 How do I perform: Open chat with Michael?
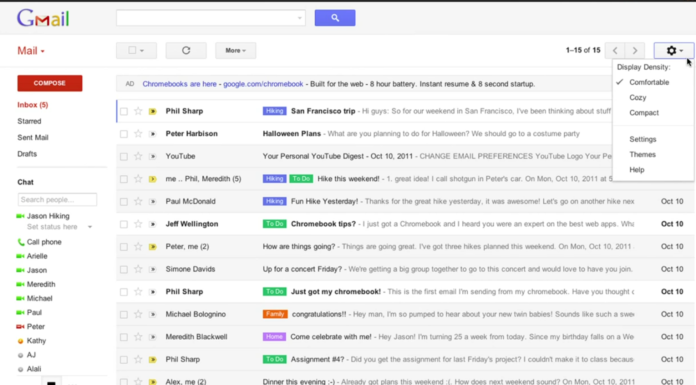point(40,298)
